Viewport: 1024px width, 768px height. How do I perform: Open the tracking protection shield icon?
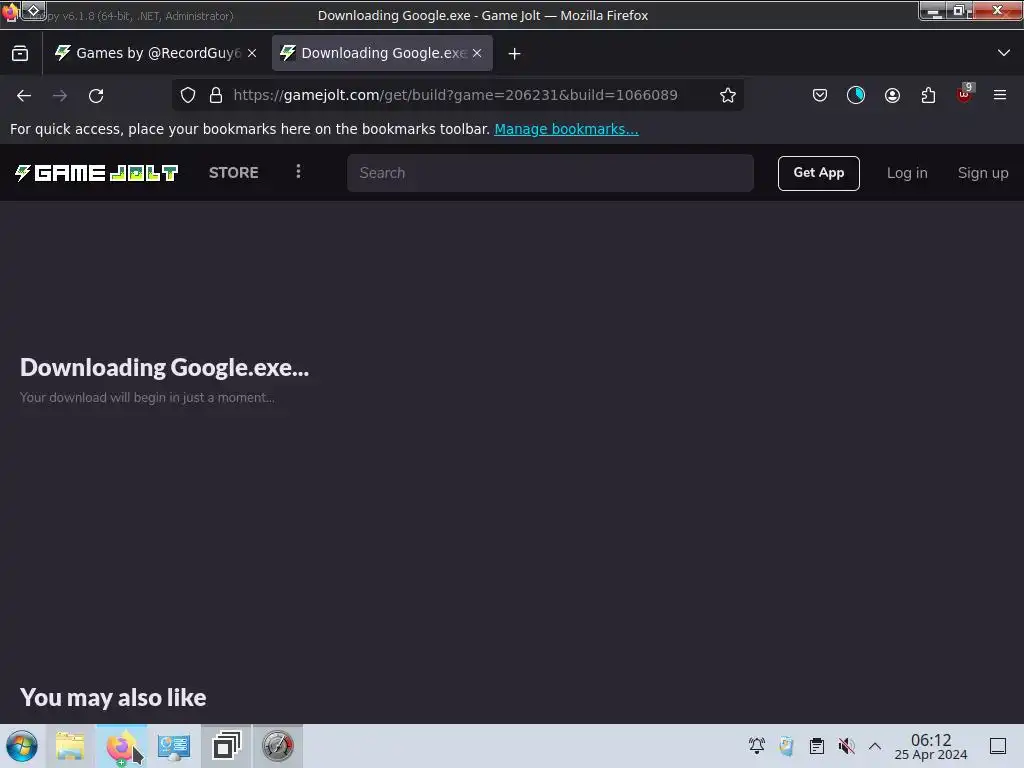(188, 95)
